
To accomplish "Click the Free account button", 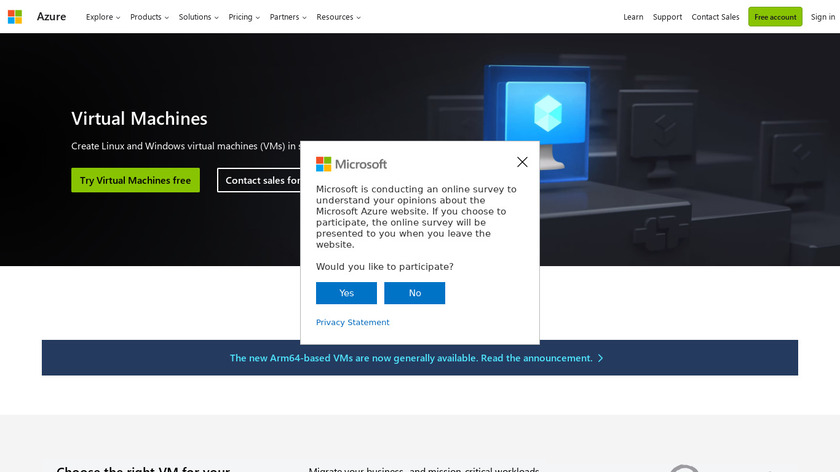I will click(x=775, y=17).
